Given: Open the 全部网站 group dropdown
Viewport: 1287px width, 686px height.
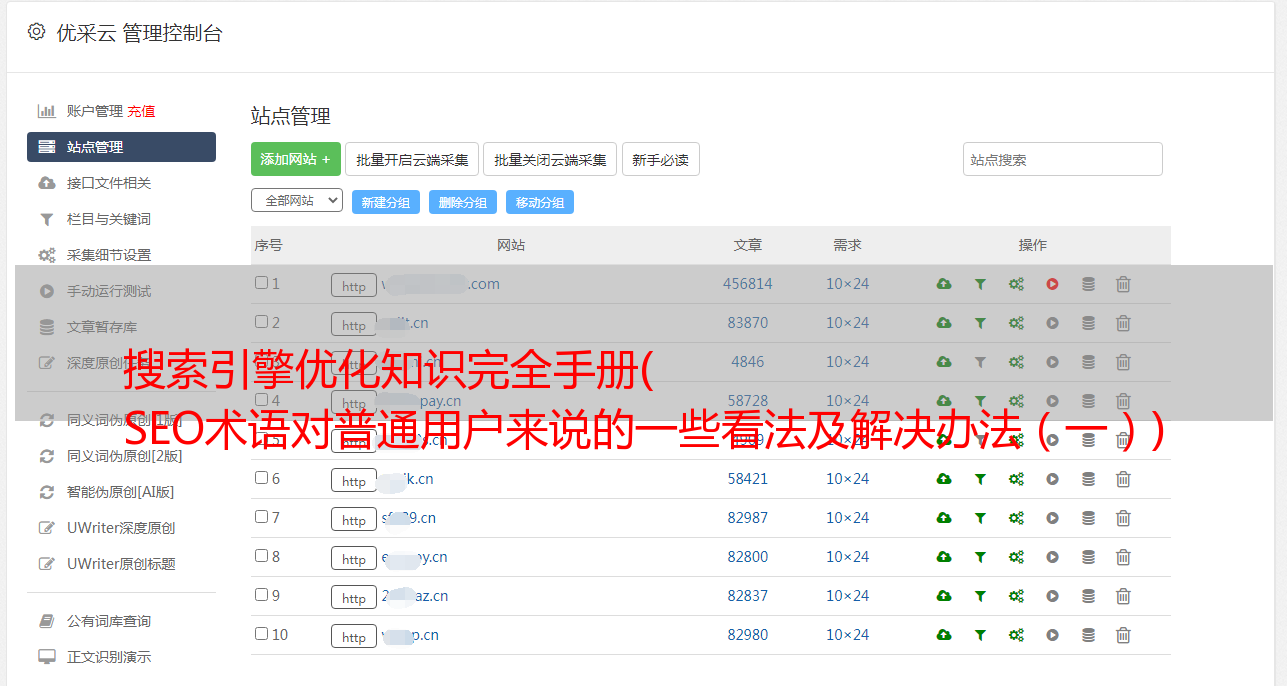Looking at the screenshot, I should click(297, 201).
